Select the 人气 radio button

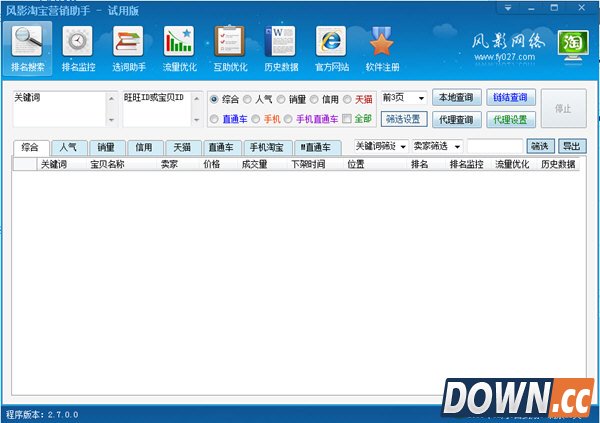[x=247, y=100]
